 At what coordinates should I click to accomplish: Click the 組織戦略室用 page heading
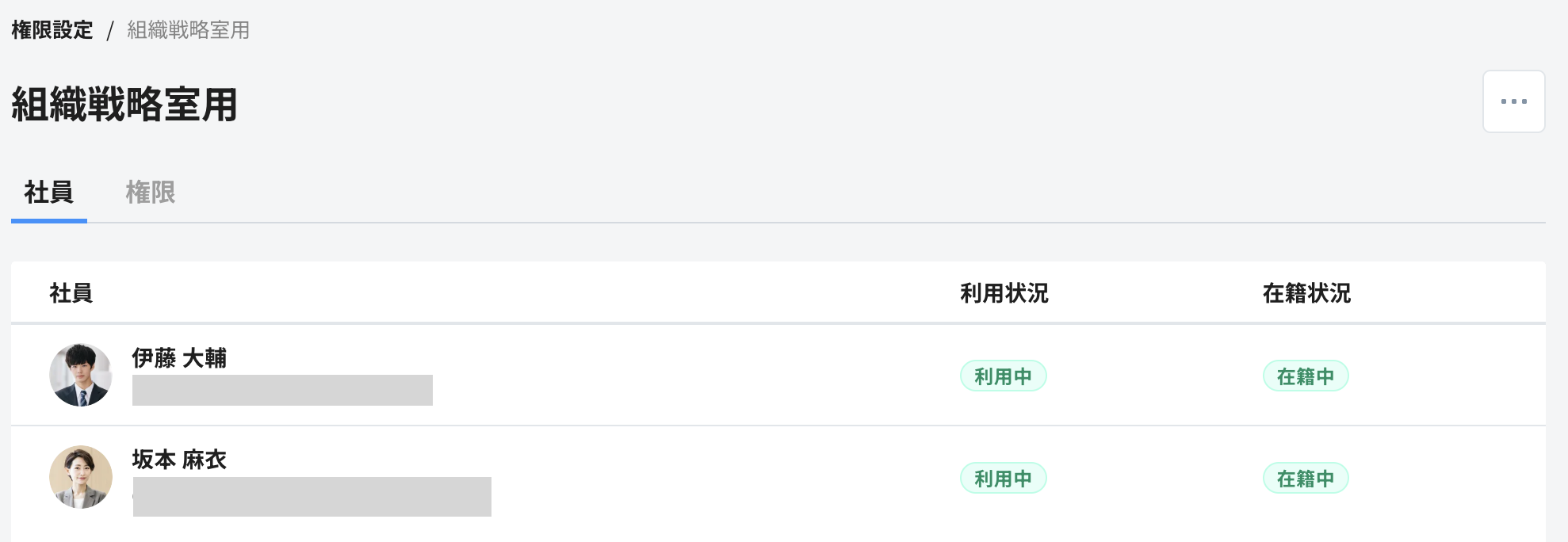tap(124, 105)
